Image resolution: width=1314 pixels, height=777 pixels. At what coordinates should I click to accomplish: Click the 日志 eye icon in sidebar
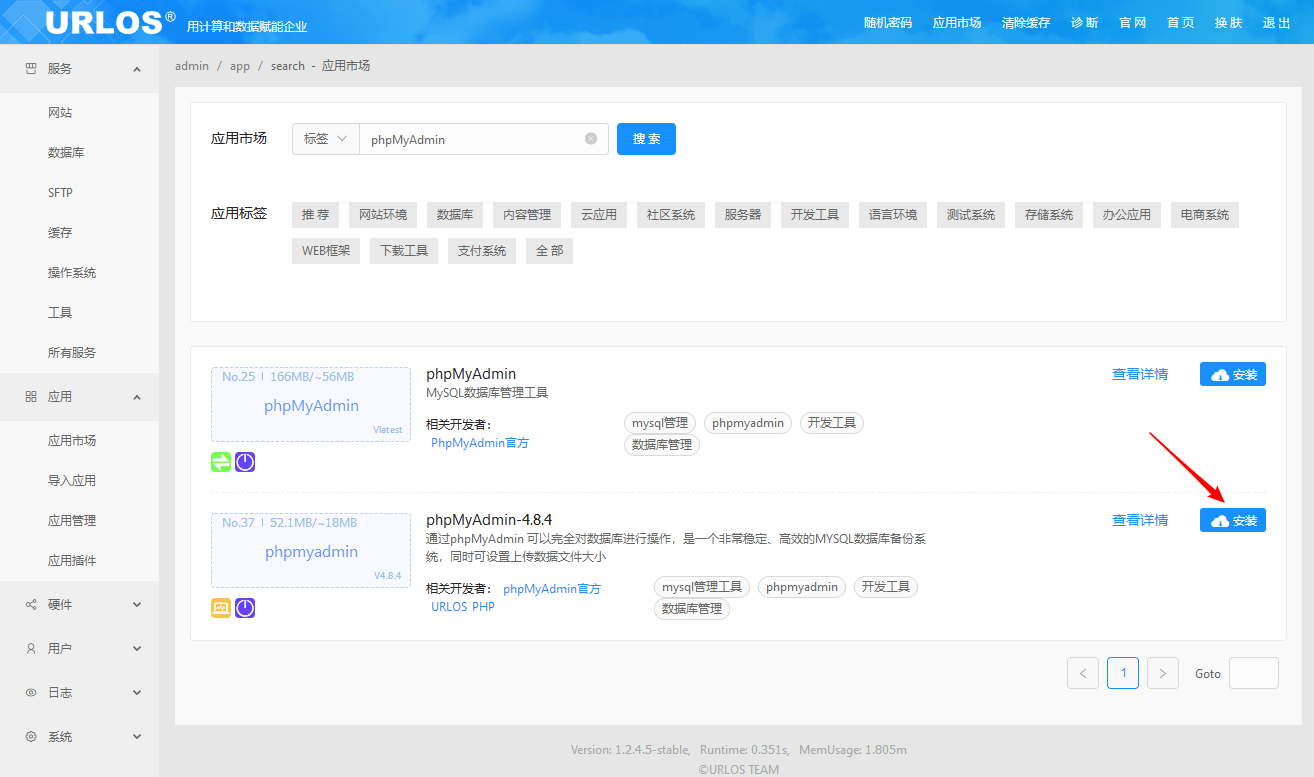[x=30, y=693]
